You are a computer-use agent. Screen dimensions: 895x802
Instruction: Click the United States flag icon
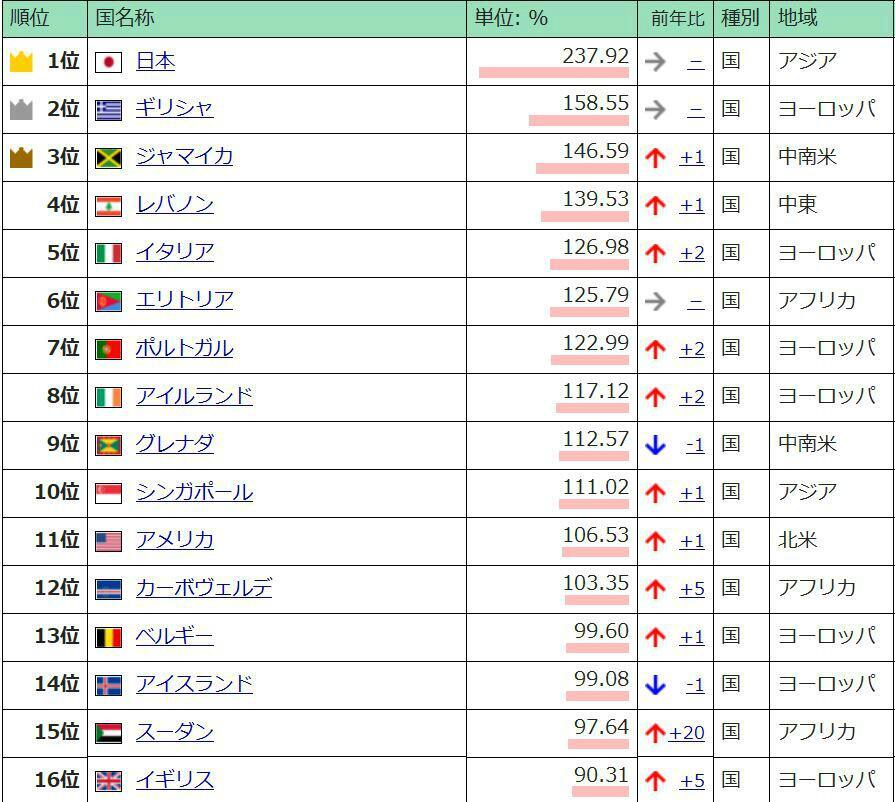pyautogui.click(x=108, y=542)
